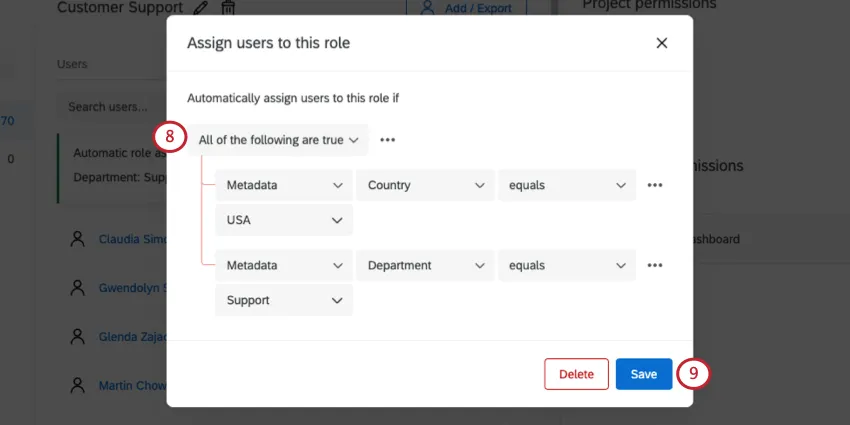This screenshot has height=425, width=850.
Task: Close the Assign users dialog
Action: click(x=661, y=43)
